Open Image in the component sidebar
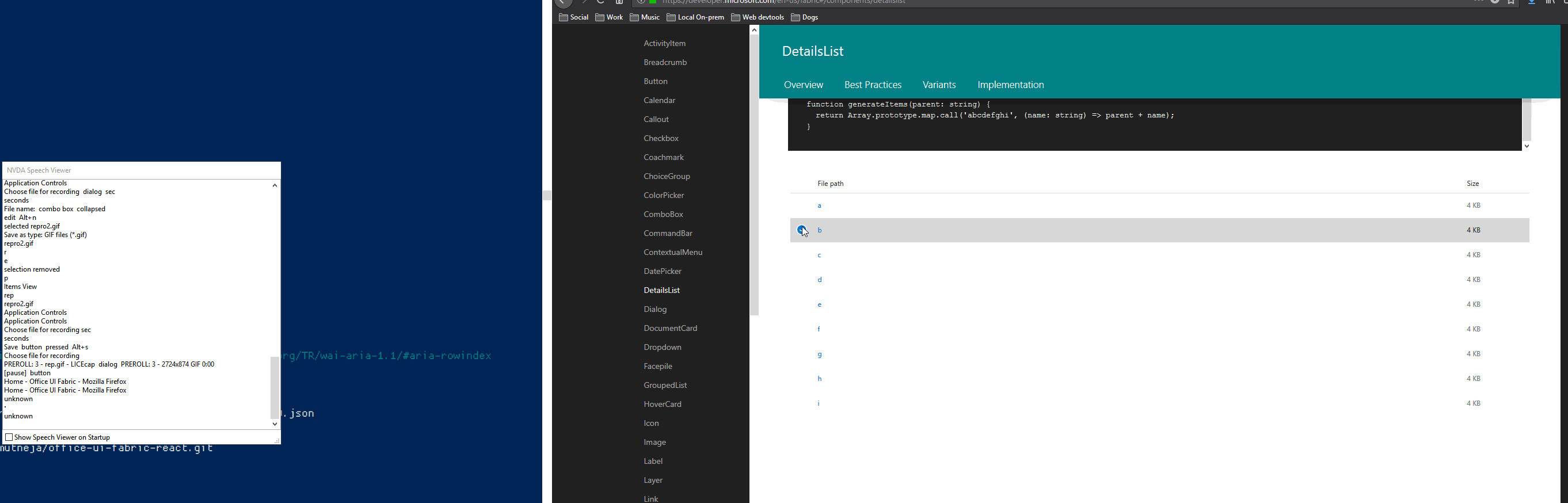Screen dimensions: 1568x503 tap(654, 442)
